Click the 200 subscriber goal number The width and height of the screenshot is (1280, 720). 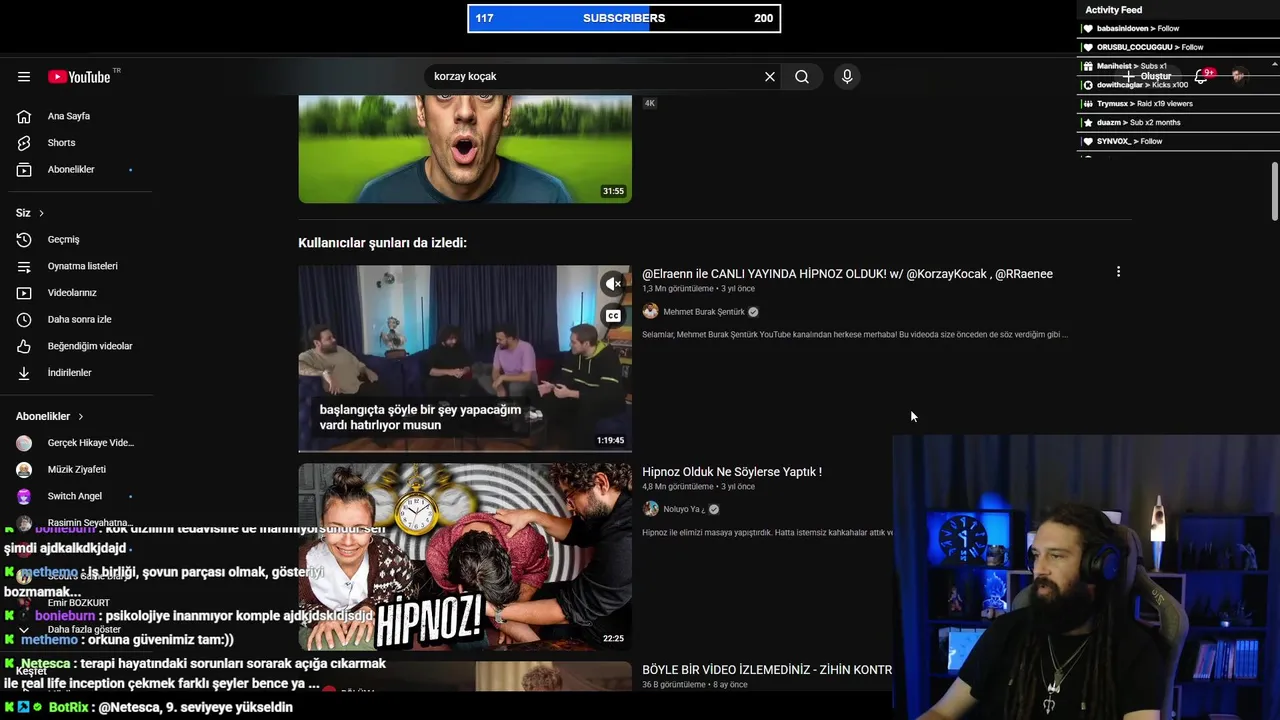click(763, 18)
